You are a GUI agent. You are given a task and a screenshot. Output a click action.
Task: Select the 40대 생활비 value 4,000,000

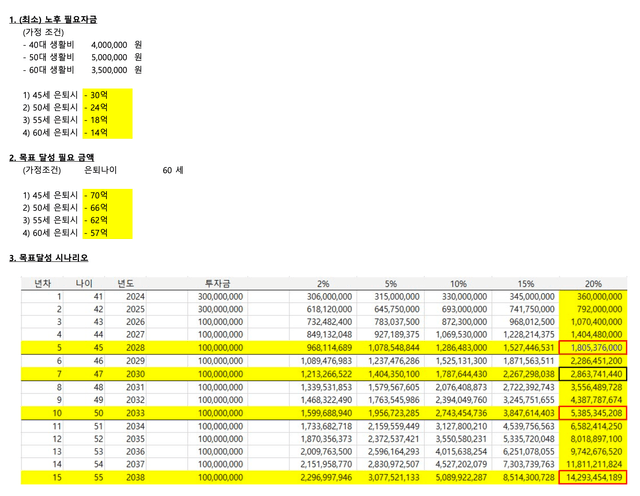click(109, 44)
